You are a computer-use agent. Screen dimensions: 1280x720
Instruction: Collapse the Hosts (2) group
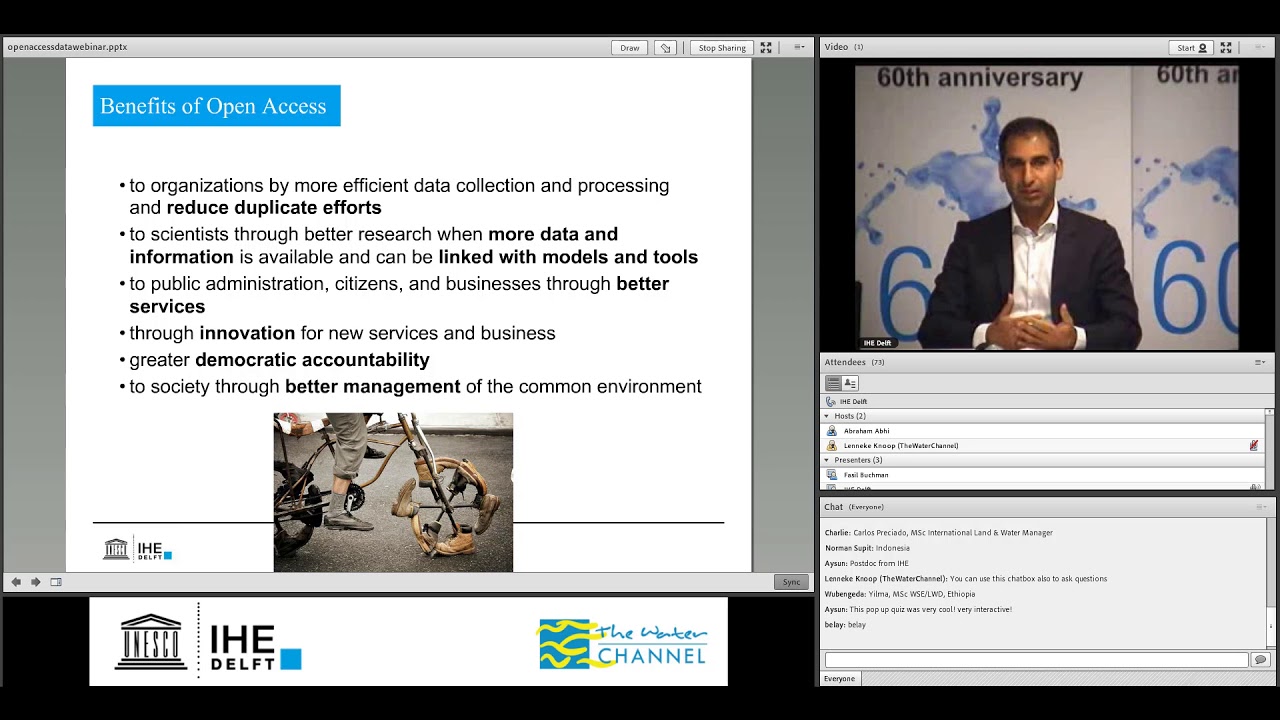coord(827,416)
